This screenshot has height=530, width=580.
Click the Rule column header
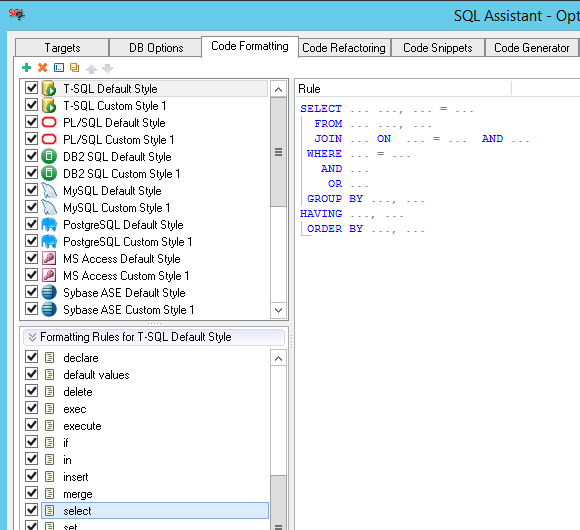pyautogui.click(x=404, y=89)
